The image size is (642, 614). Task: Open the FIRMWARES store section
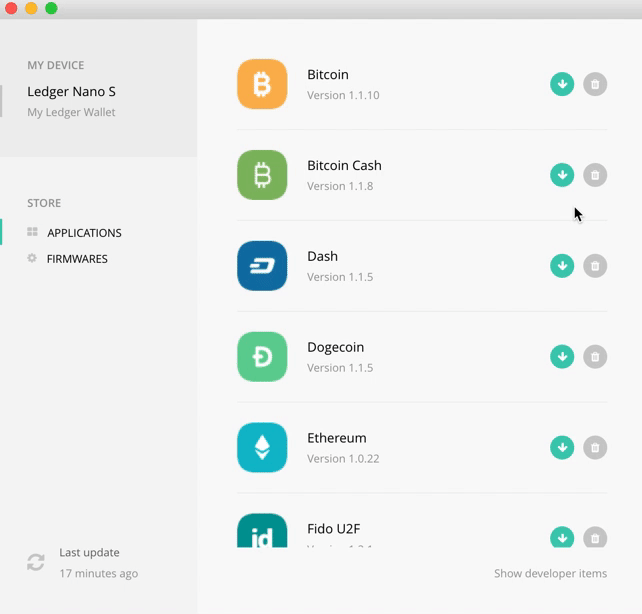point(77,259)
